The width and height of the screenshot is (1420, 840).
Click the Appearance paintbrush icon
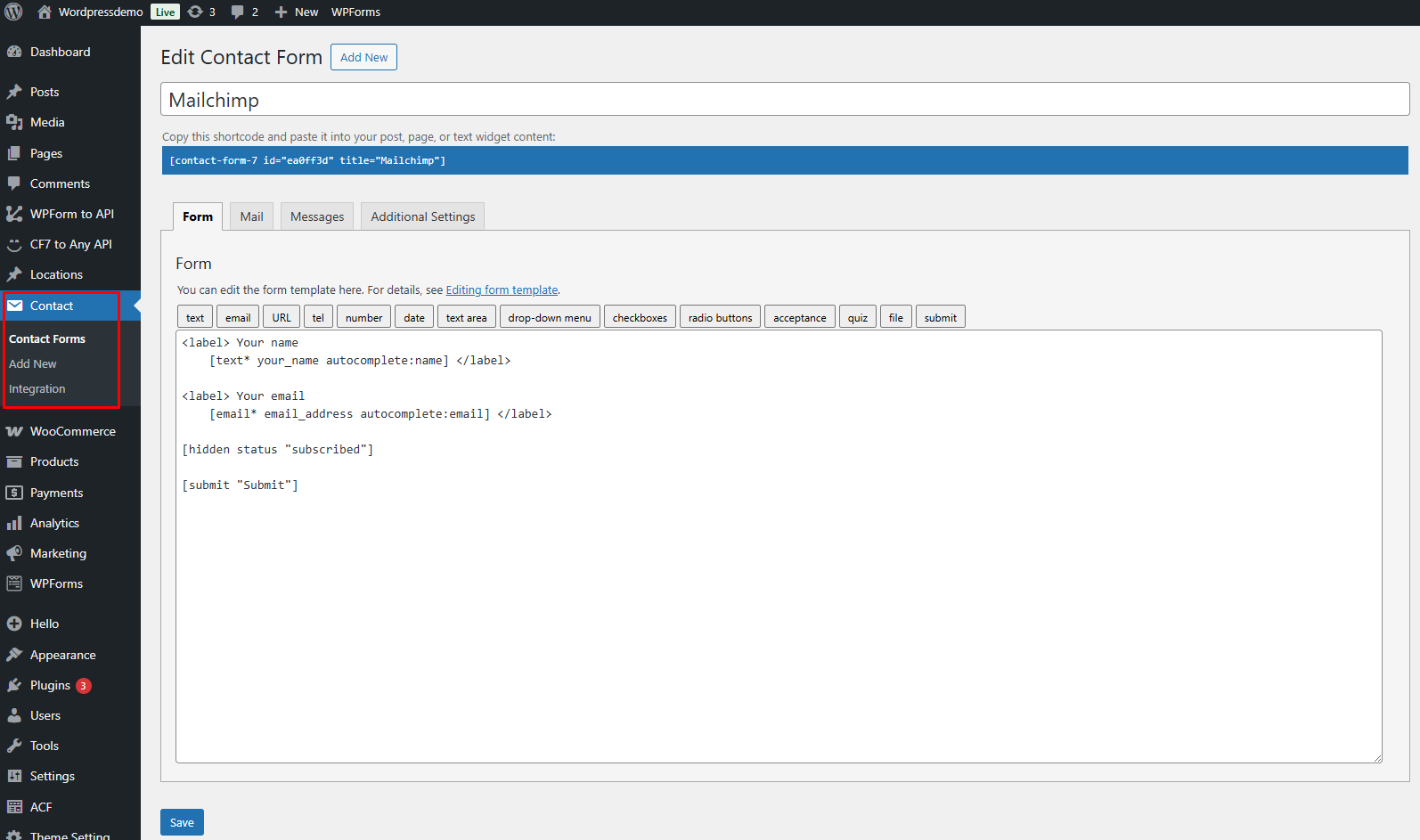click(14, 655)
